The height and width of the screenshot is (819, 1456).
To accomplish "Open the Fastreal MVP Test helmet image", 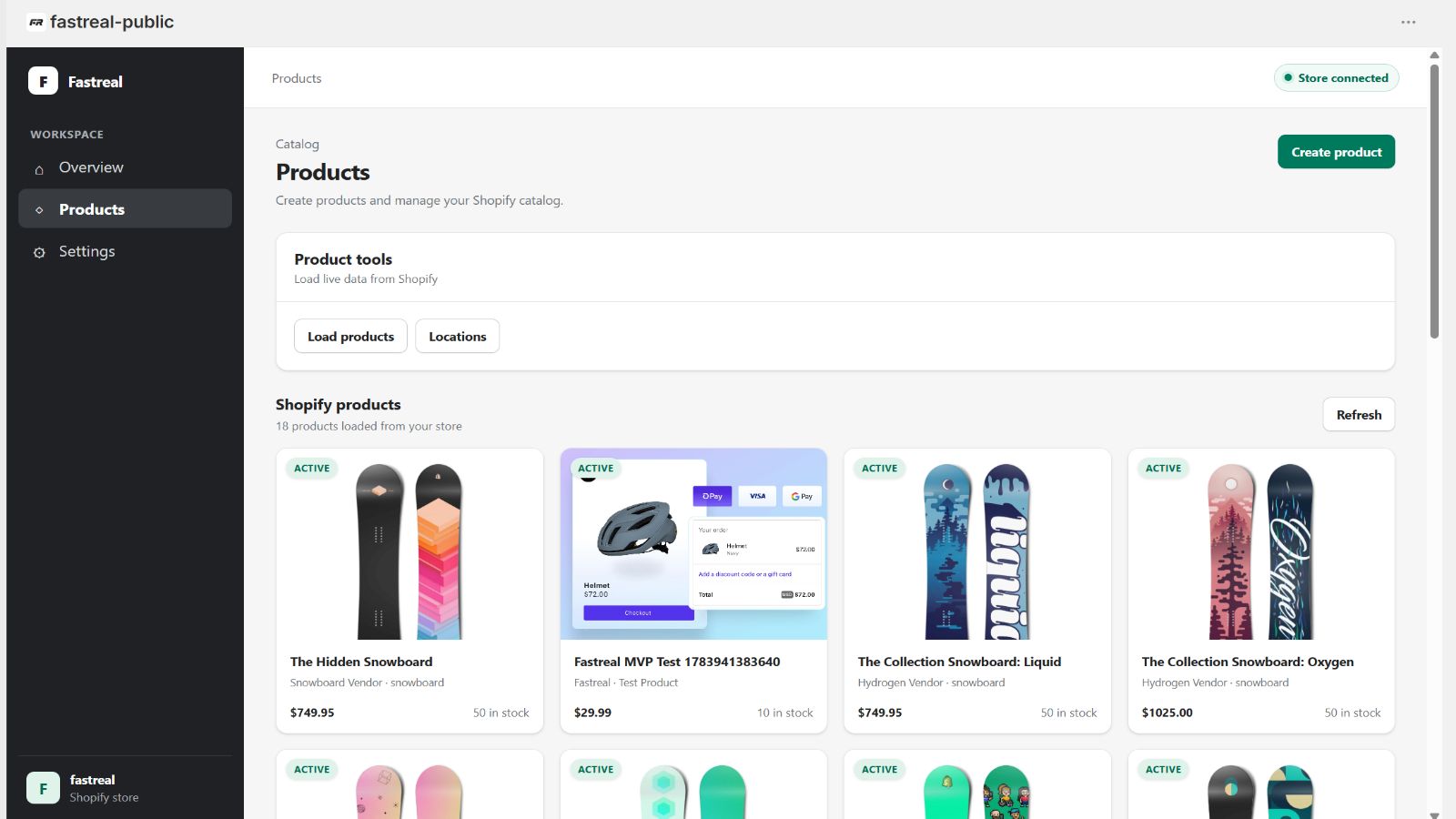I will pyautogui.click(x=693, y=544).
